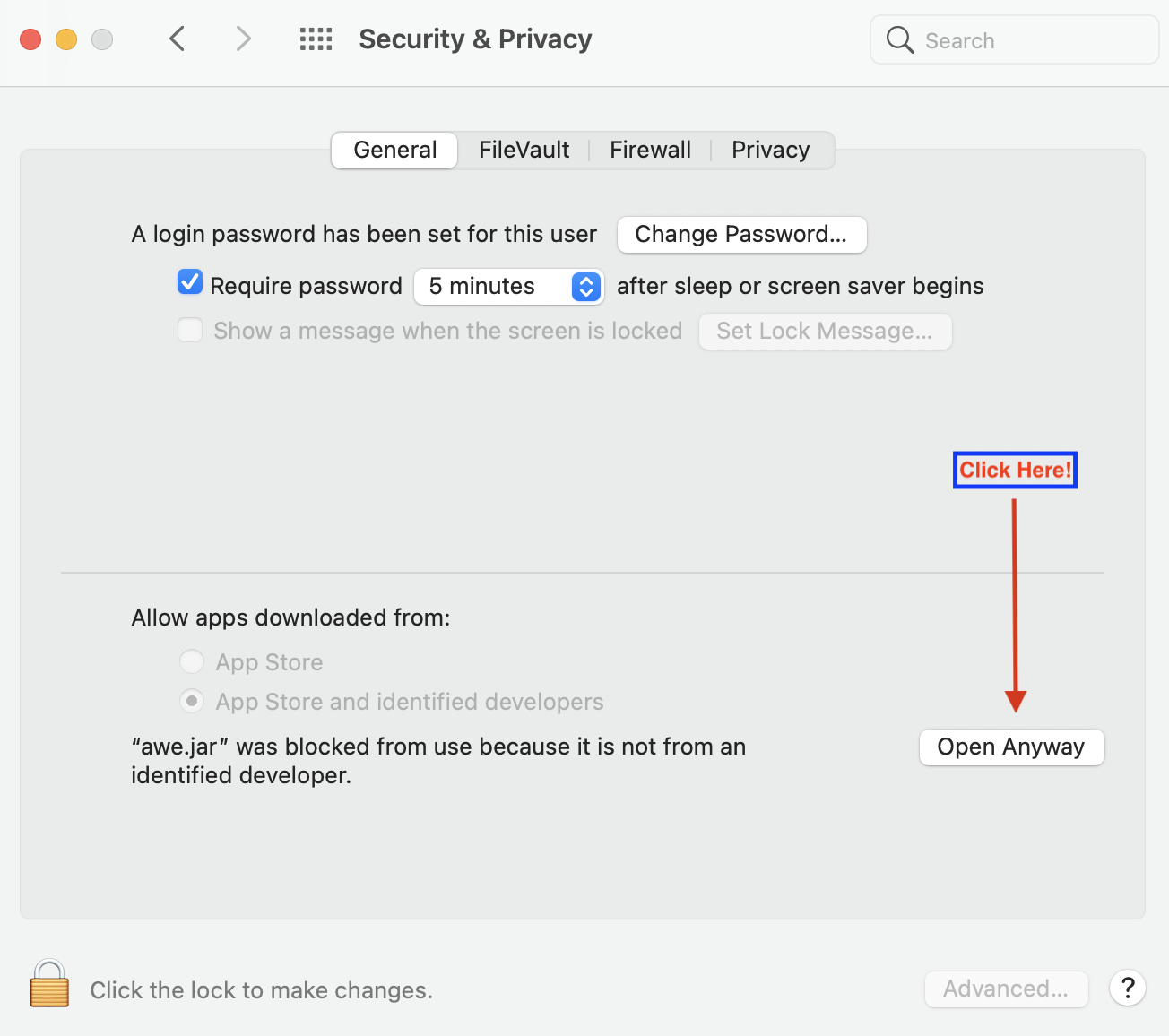Image resolution: width=1169 pixels, height=1036 pixels.
Task: Go forward with the right chevron arrow
Action: (x=243, y=39)
